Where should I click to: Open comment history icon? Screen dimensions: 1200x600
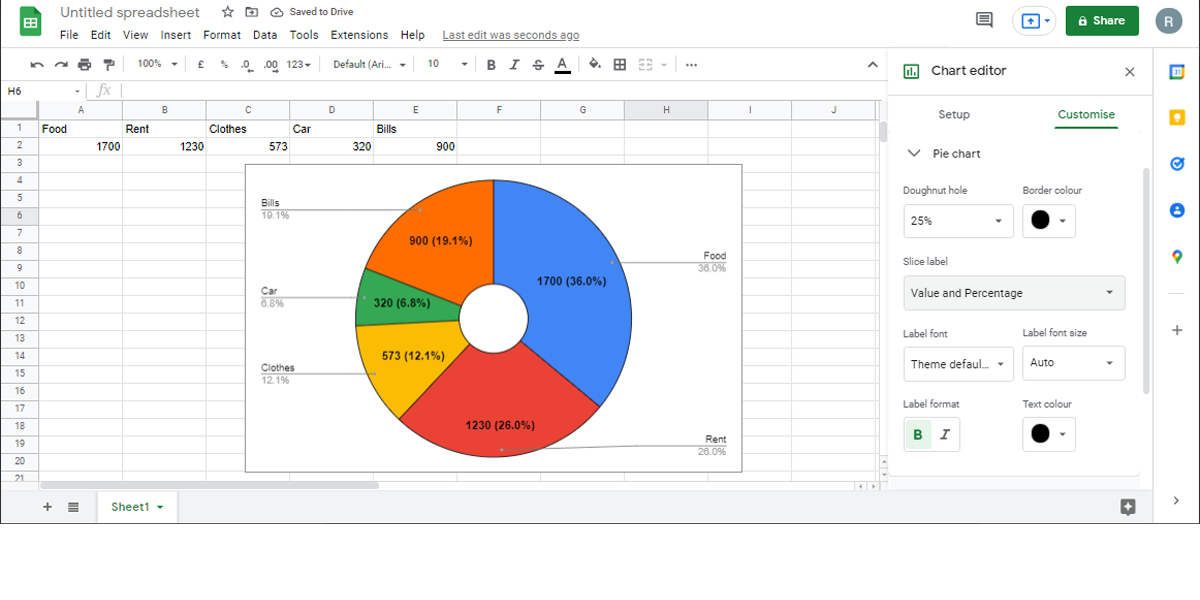(x=984, y=20)
